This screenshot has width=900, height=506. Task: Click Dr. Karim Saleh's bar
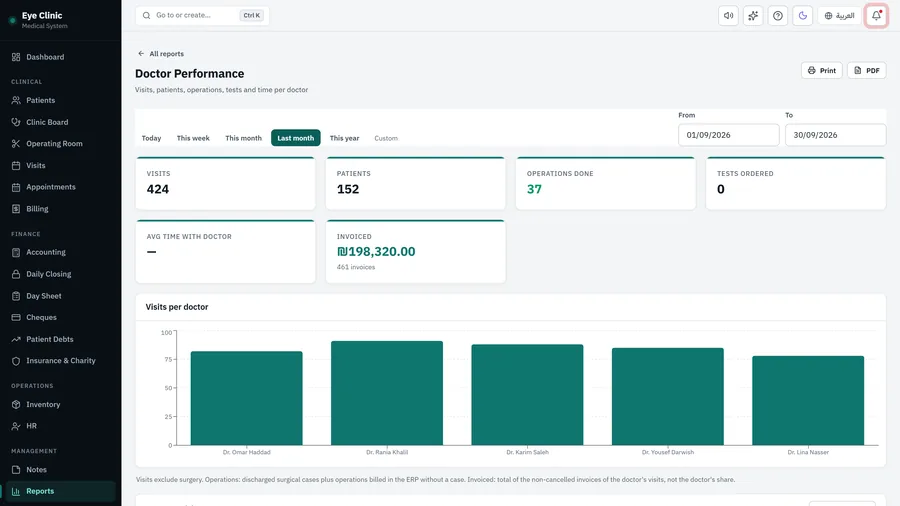[527, 395]
